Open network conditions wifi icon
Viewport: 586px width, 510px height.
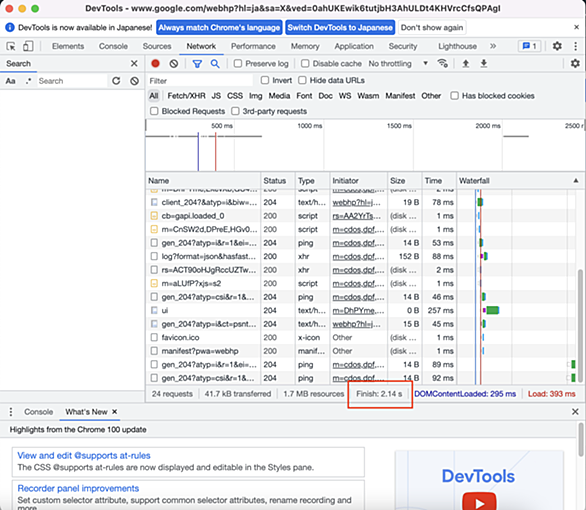point(442,64)
